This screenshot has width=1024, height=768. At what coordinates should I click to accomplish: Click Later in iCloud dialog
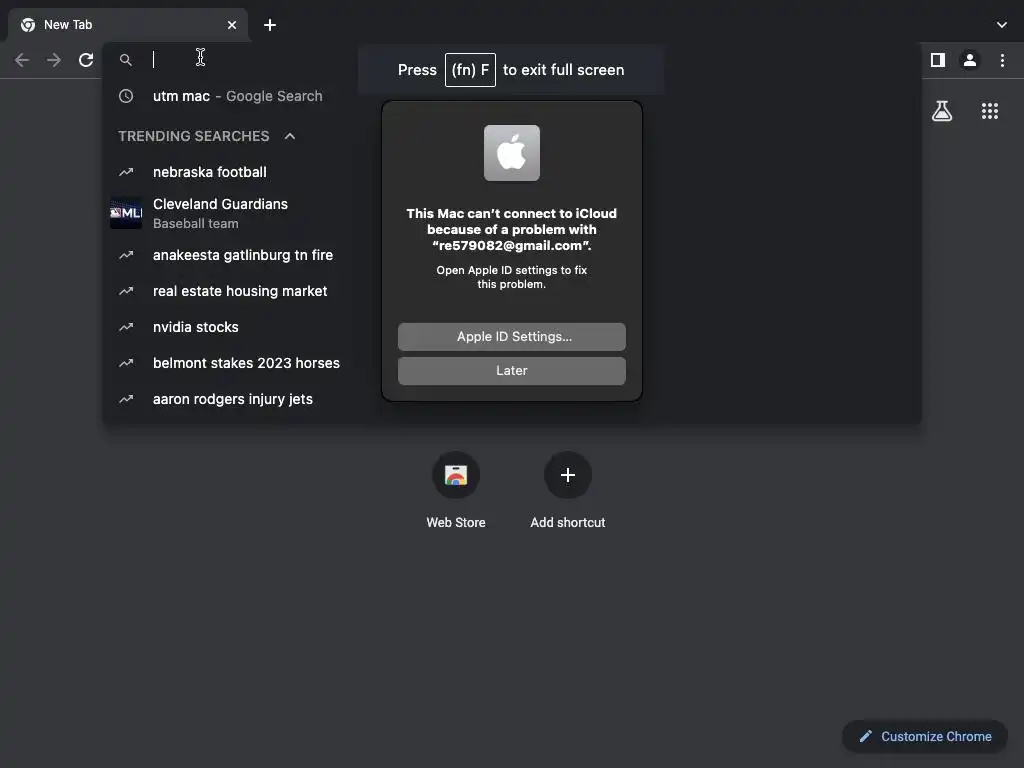point(511,370)
